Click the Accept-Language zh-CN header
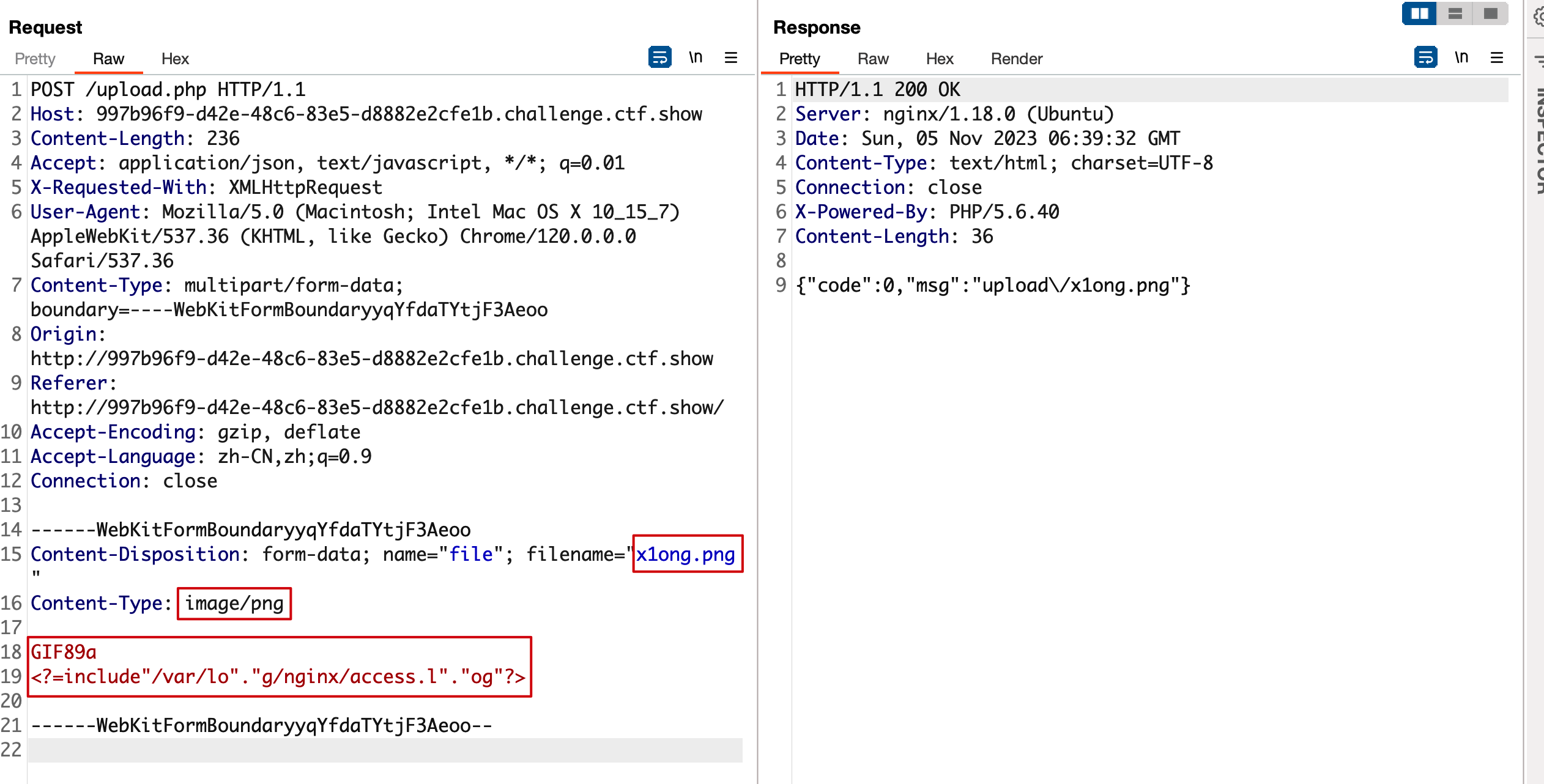This screenshot has width=1544, height=784. tap(201, 457)
